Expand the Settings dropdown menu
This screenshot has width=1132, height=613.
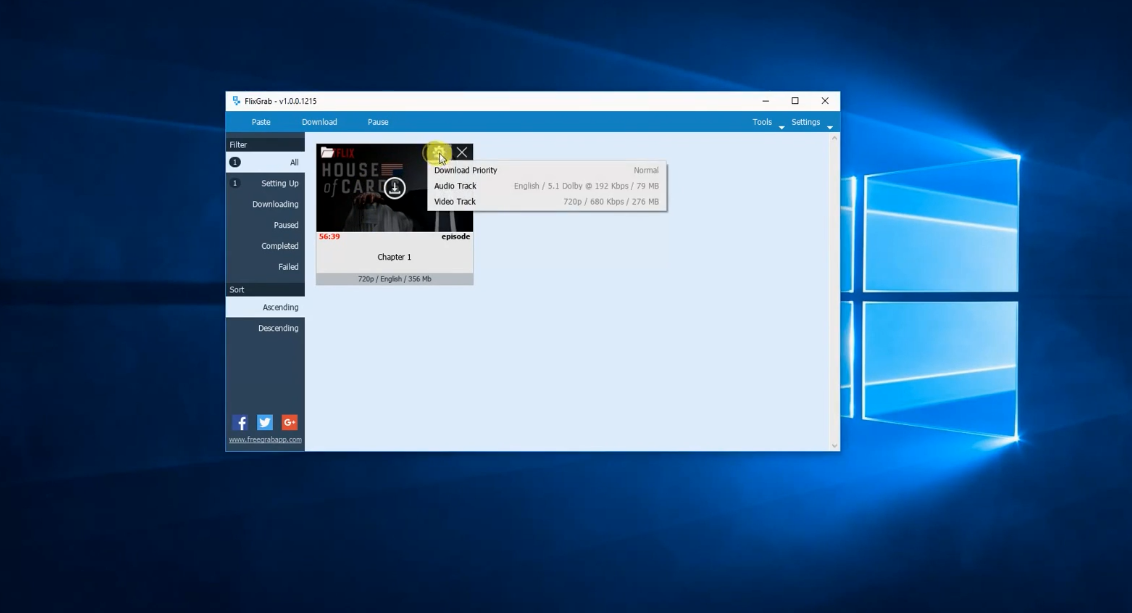point(809,122)
